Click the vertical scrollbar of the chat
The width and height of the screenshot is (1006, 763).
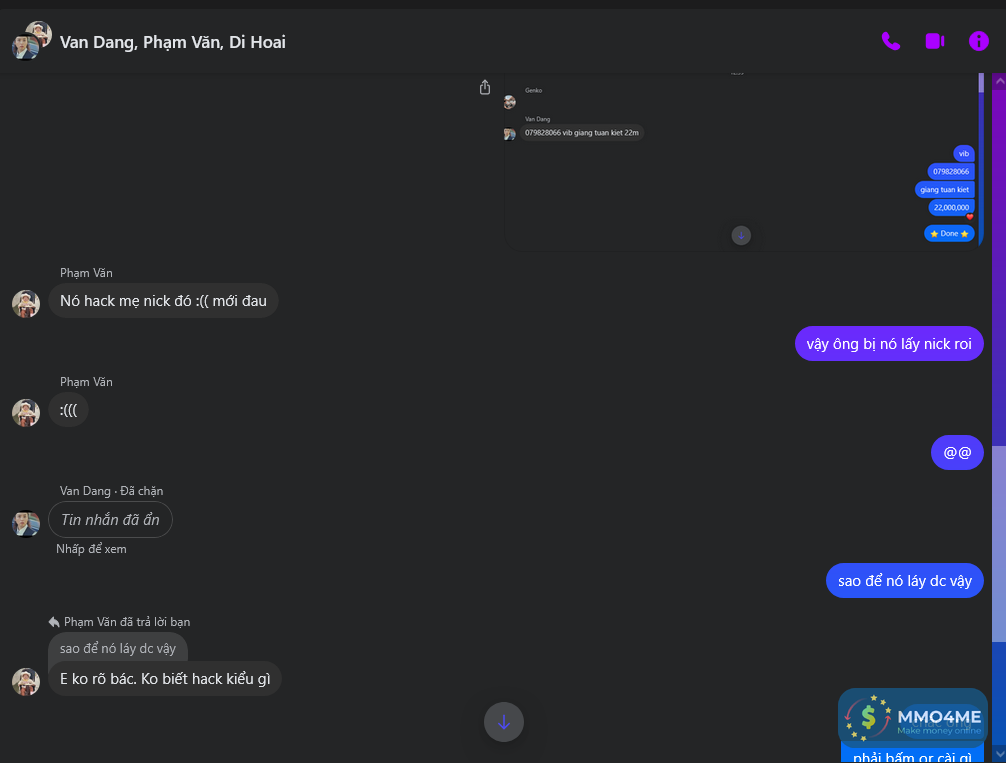pos(1000,400)
